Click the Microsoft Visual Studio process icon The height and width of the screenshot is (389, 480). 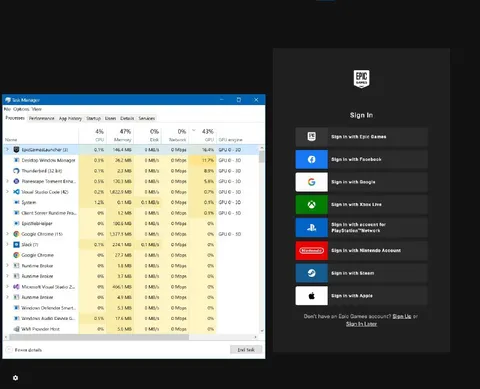pyautogui.click(x=16, y=287)
